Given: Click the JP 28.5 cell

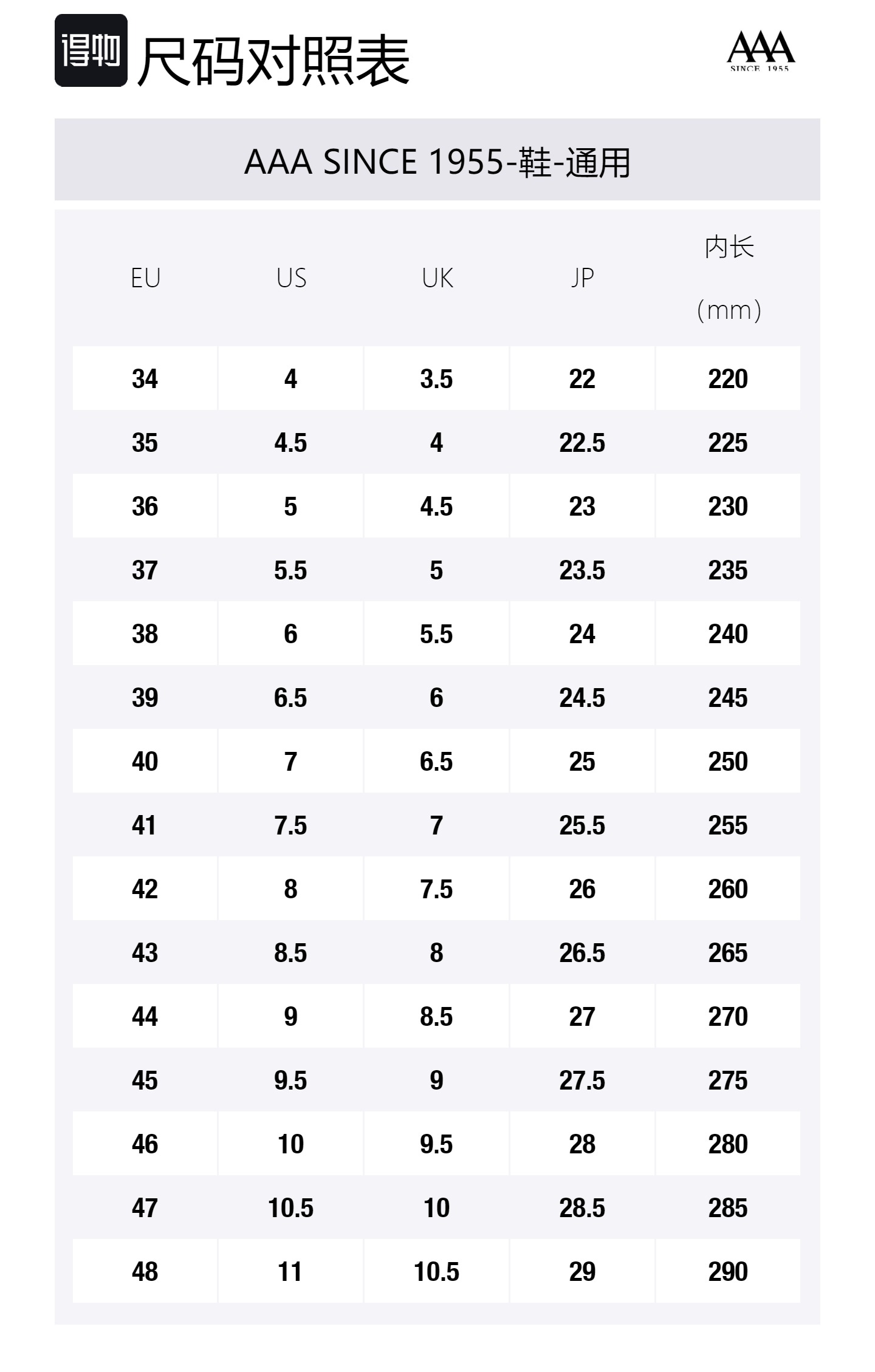Looking at the screenshot, I should tap(582, 1208).
